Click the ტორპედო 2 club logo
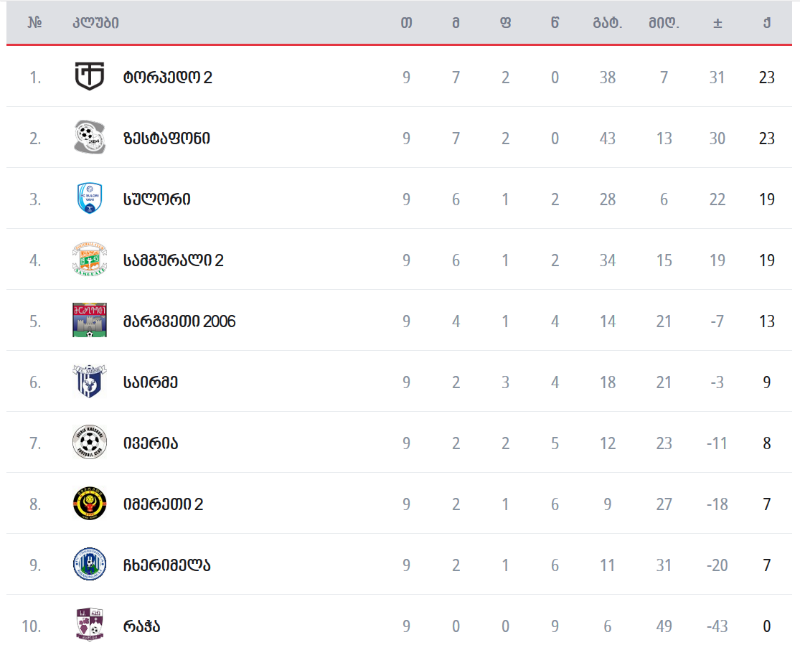 (89, 77)
